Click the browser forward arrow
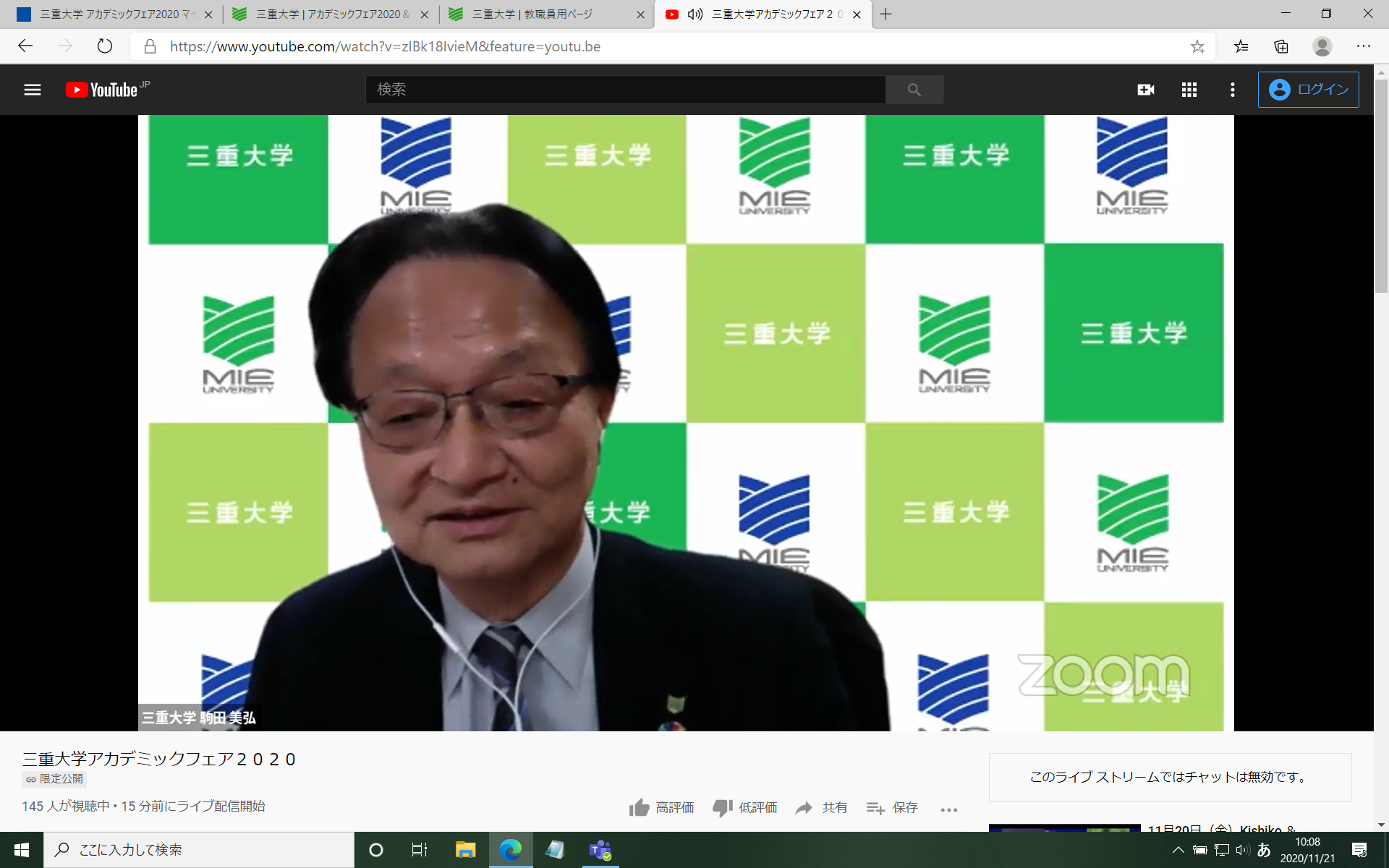1389x868 pixels. click(65, 46)
